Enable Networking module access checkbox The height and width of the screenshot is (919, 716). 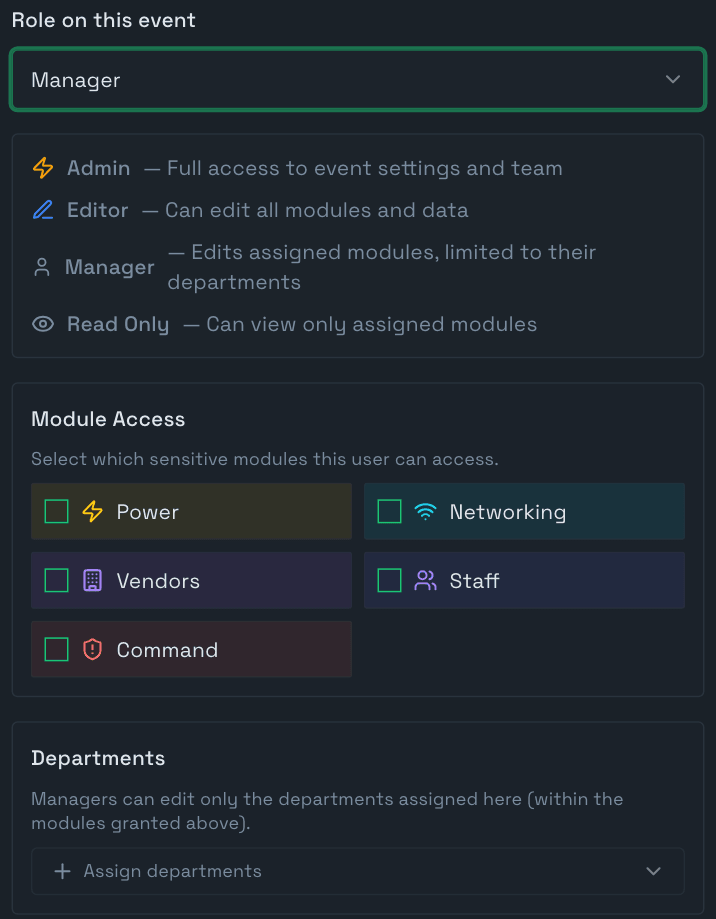pyautogui.click(x=389, y=511)
